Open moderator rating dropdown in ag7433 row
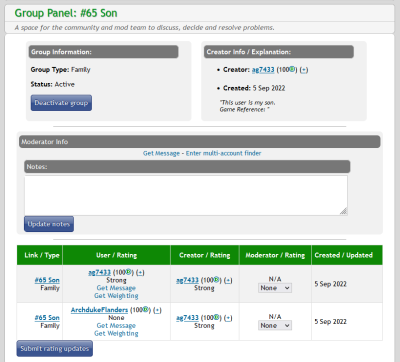400x362 pixels. [x=275, y=288]
